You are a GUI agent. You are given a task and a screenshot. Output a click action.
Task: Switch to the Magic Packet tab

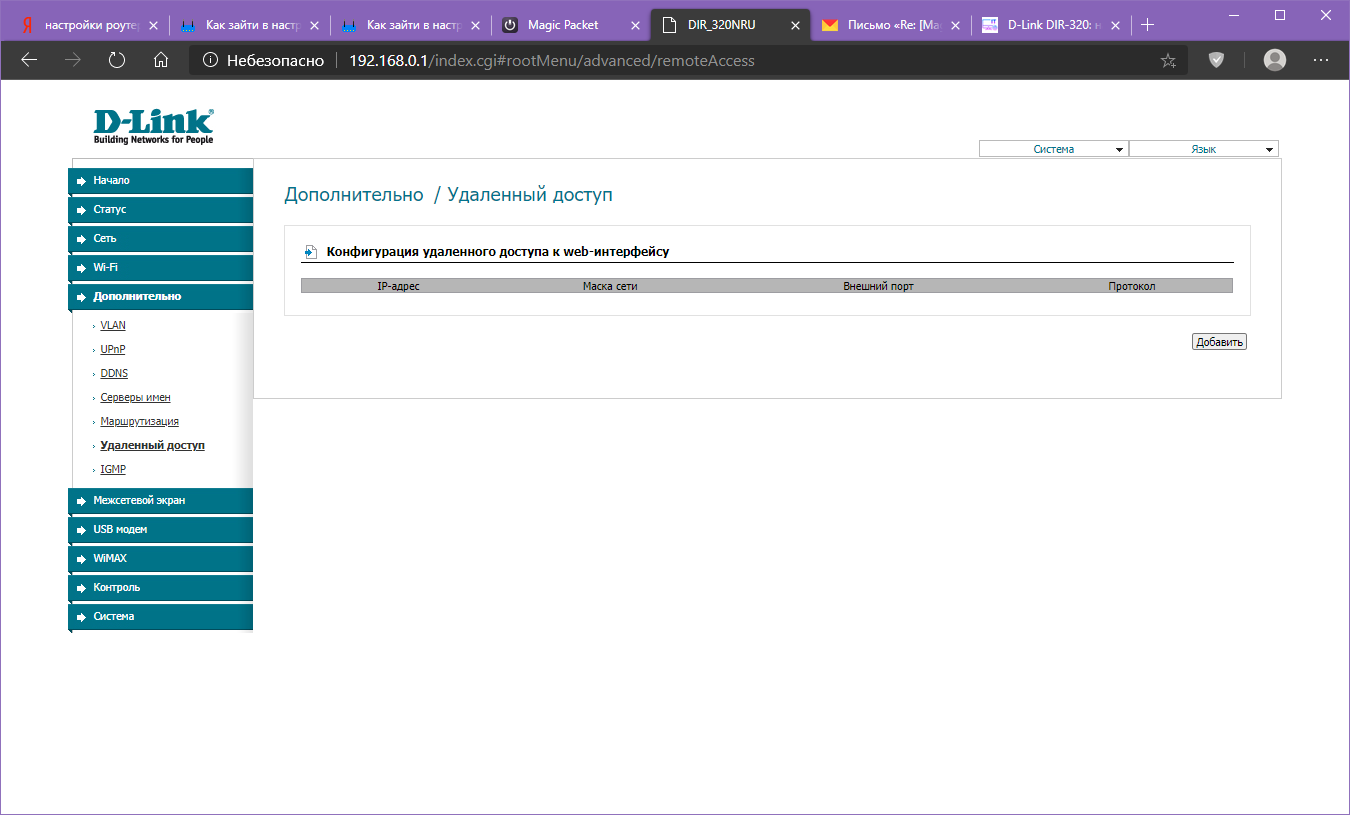point(562,25)
